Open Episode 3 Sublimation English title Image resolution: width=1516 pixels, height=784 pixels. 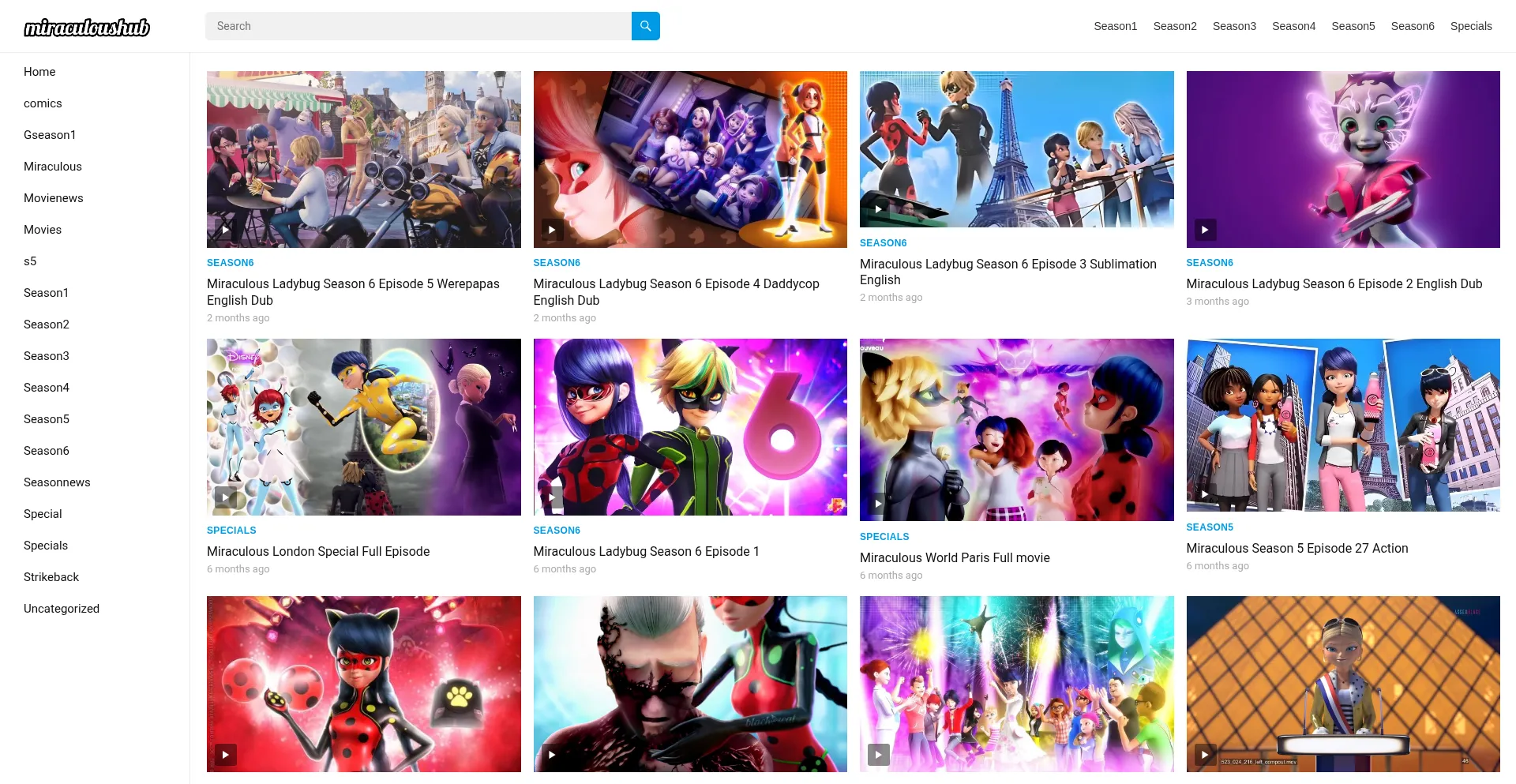(1008, 272)
